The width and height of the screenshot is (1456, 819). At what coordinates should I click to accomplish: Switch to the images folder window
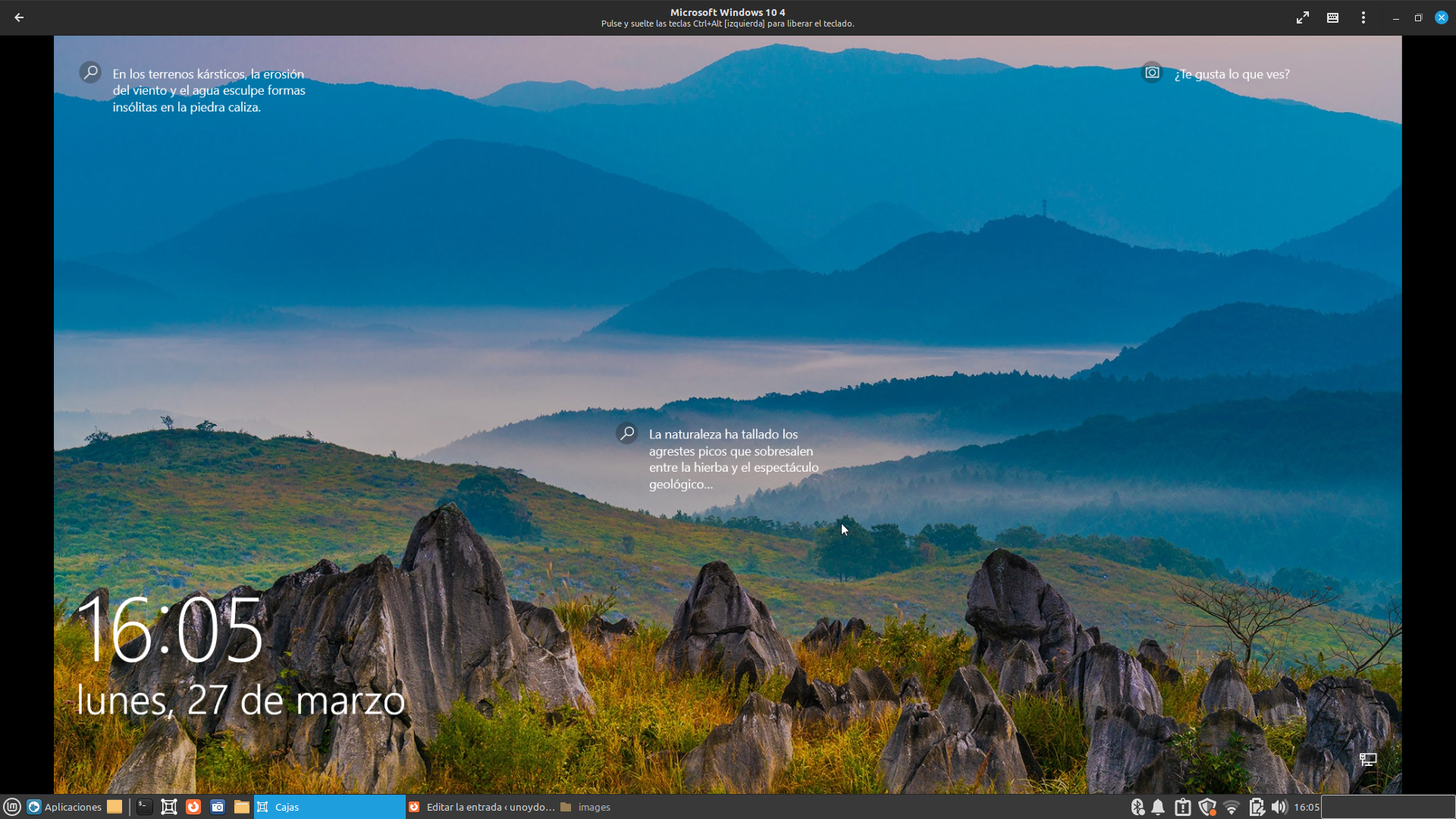click(x=585, y=807)
